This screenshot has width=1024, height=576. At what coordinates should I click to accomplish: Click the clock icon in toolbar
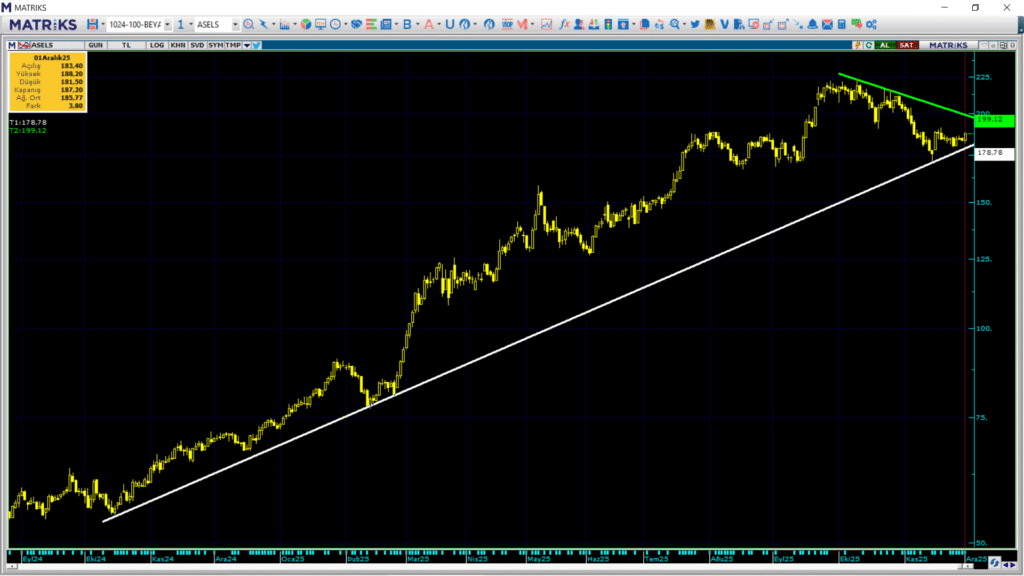[x=336, y=24]
